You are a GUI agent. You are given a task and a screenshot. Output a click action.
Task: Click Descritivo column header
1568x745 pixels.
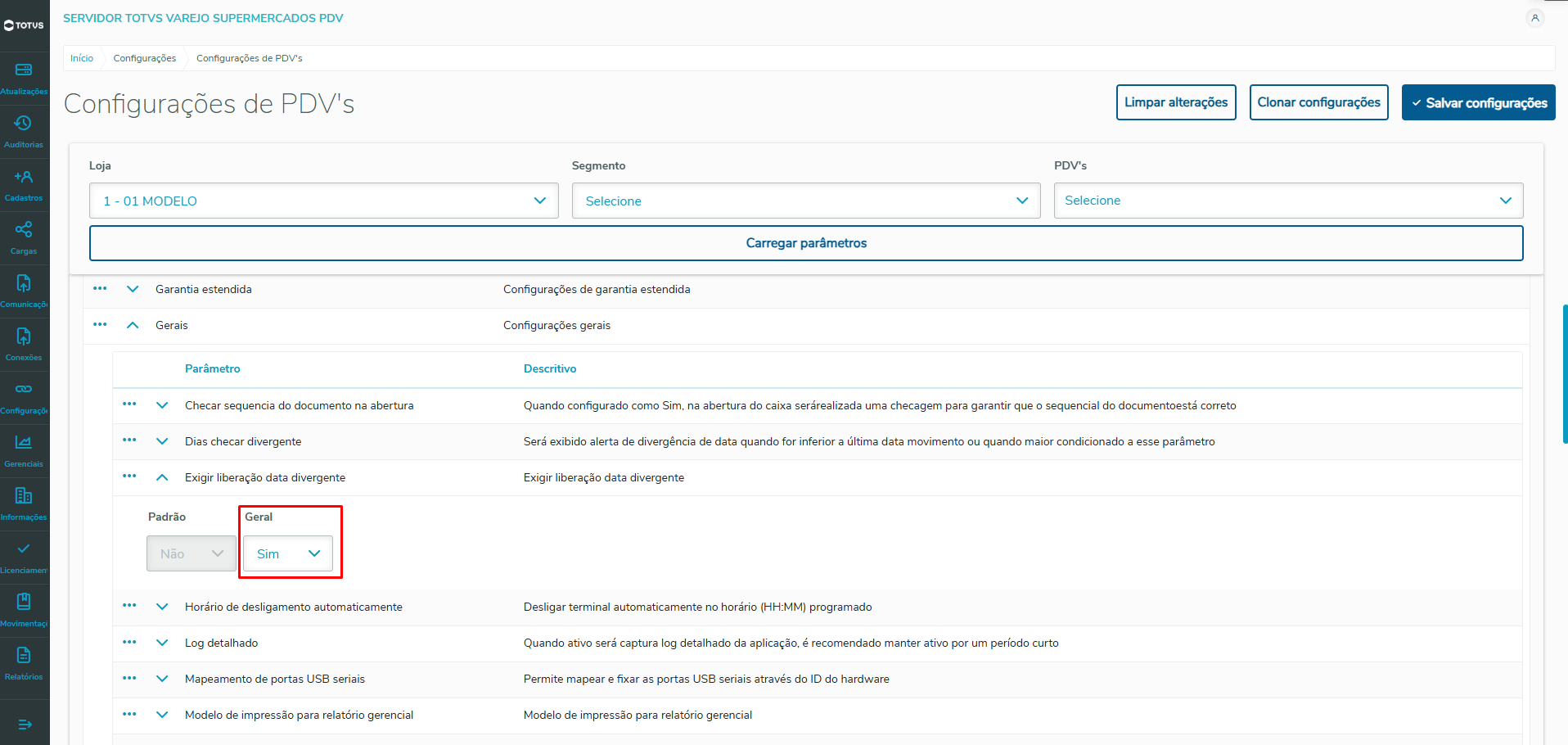[x=550, y=368]
